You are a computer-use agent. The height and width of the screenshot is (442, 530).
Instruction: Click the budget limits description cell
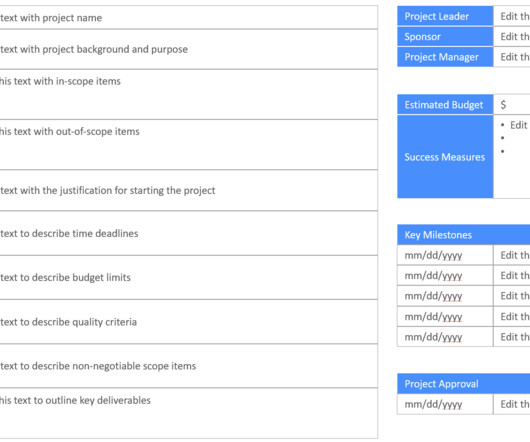pyautogui.click(x=189, y=277)
